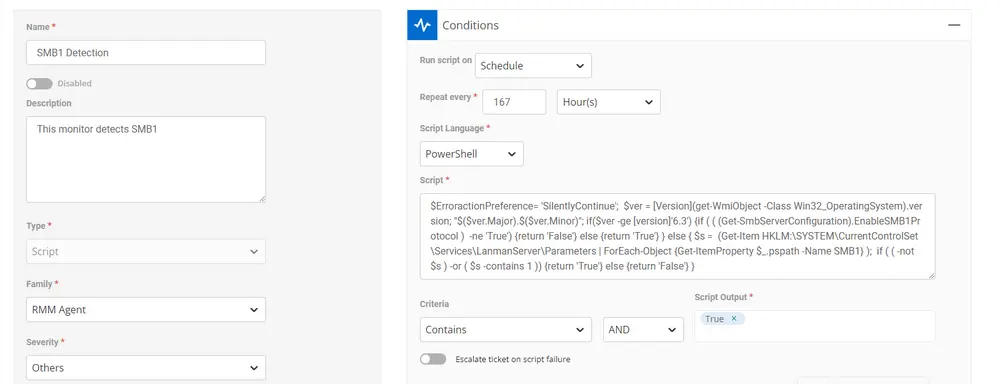Open the Run script on Schedule dropdown
Image resolution: width=1000 pixels, height=384 pixels.
coord(533,66)
